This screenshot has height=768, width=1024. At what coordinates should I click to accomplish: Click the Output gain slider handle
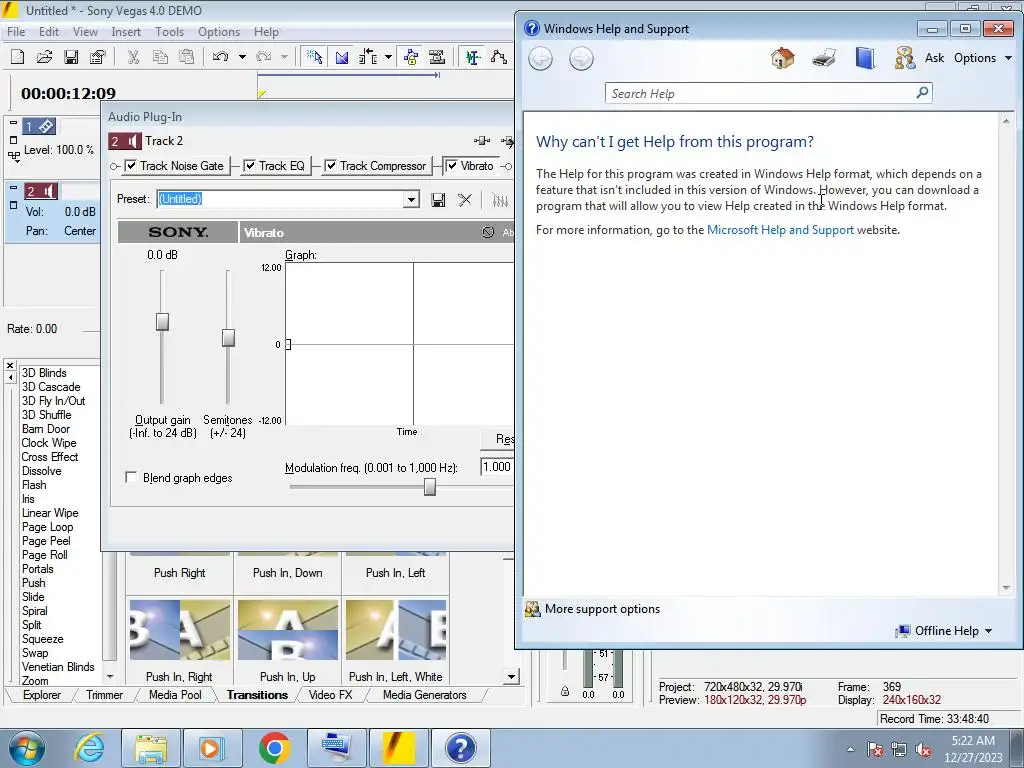point(162,321)
